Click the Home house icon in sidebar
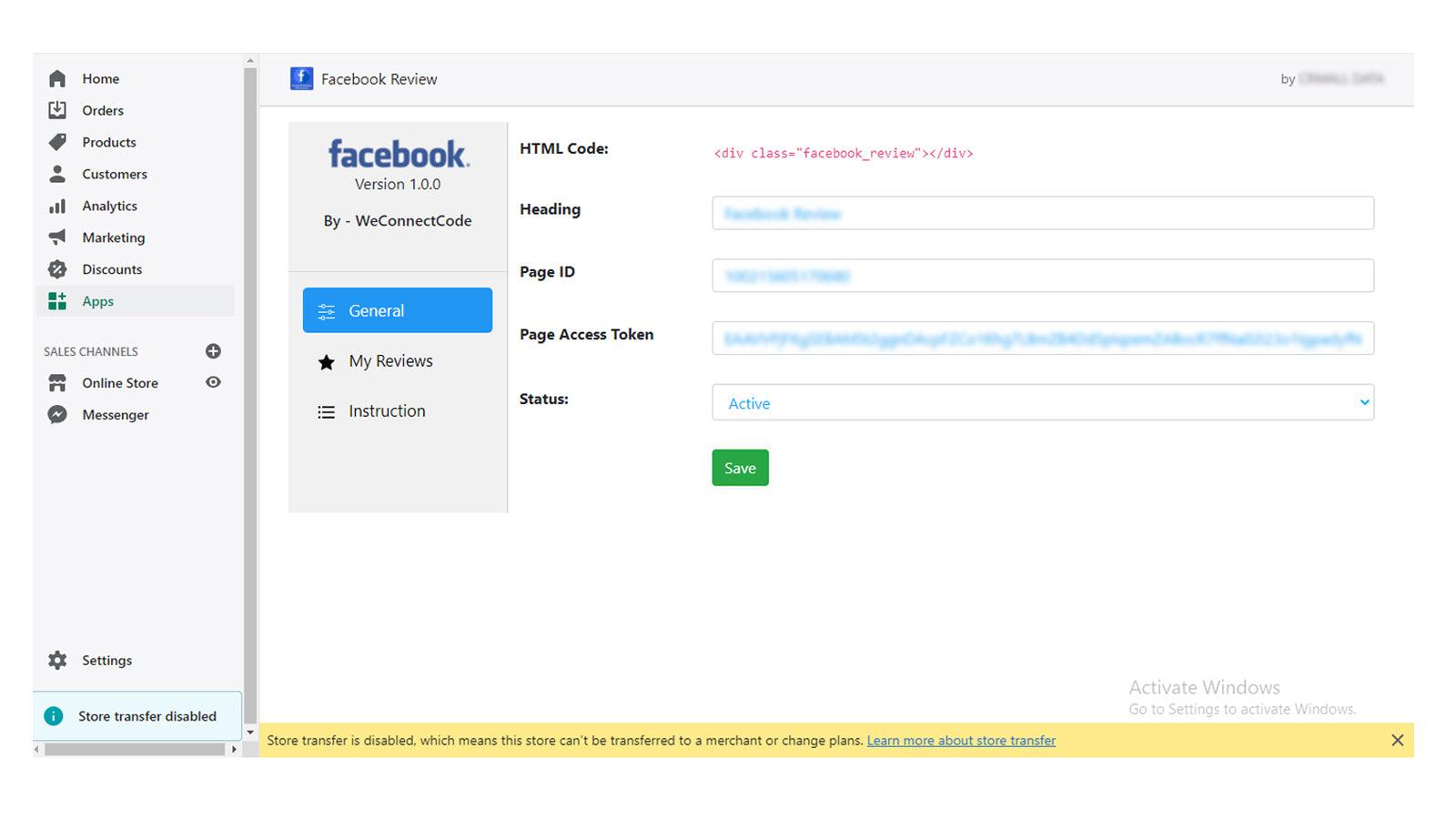This screenshot has width=1456, height=819. pos(57,79)
